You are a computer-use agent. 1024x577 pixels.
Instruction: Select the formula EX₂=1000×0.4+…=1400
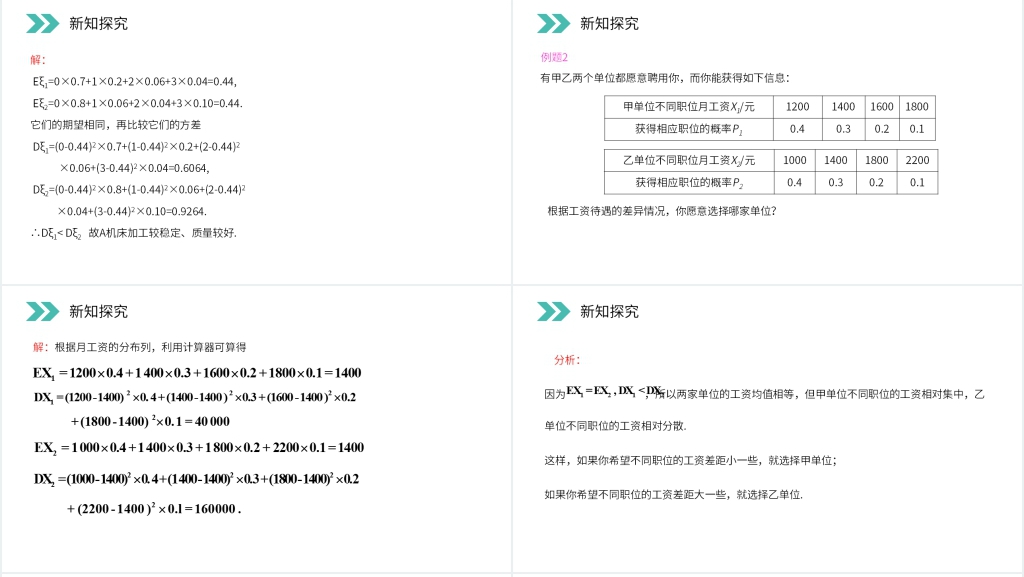coord(199,448)
